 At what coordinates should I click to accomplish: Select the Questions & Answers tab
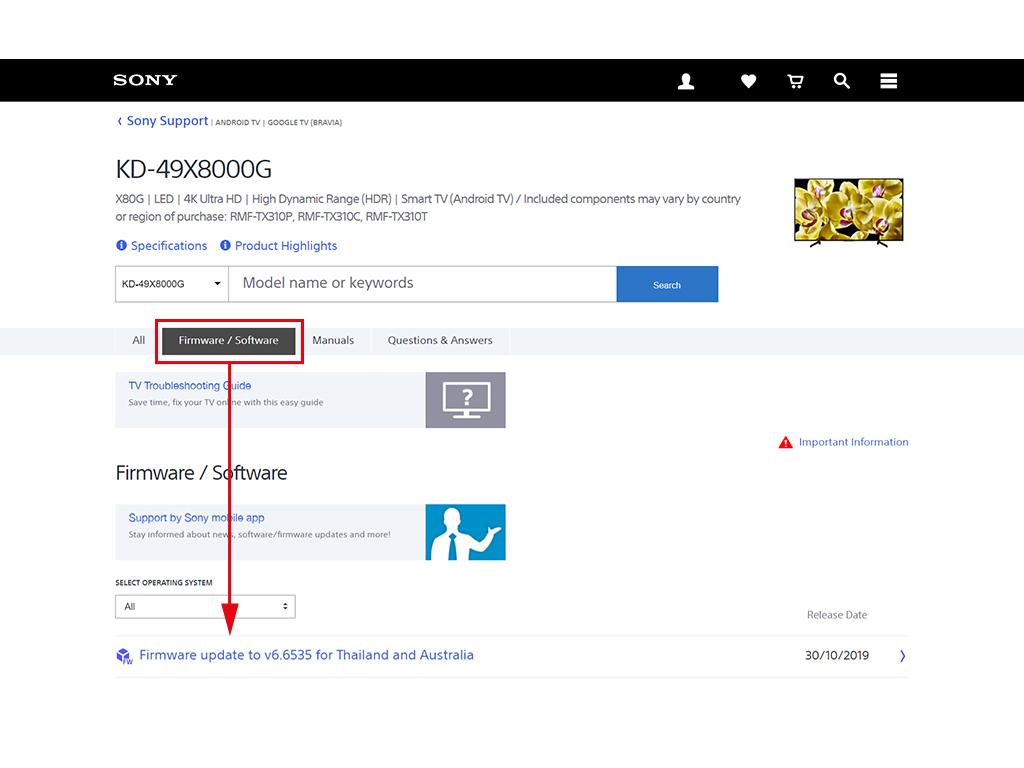click(440, 340)
